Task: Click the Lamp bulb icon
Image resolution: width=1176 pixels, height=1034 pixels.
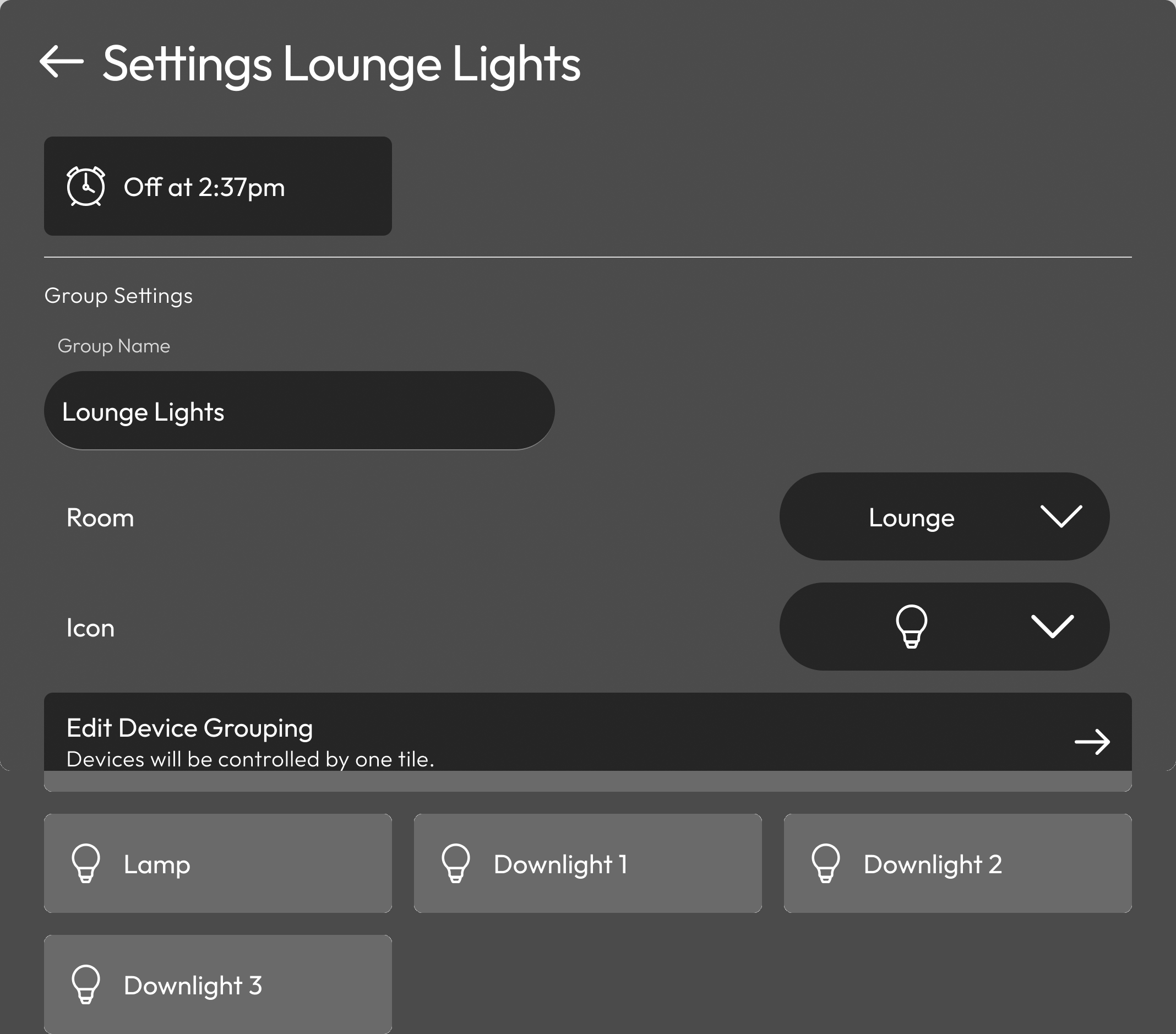Action: click(86, 863)
